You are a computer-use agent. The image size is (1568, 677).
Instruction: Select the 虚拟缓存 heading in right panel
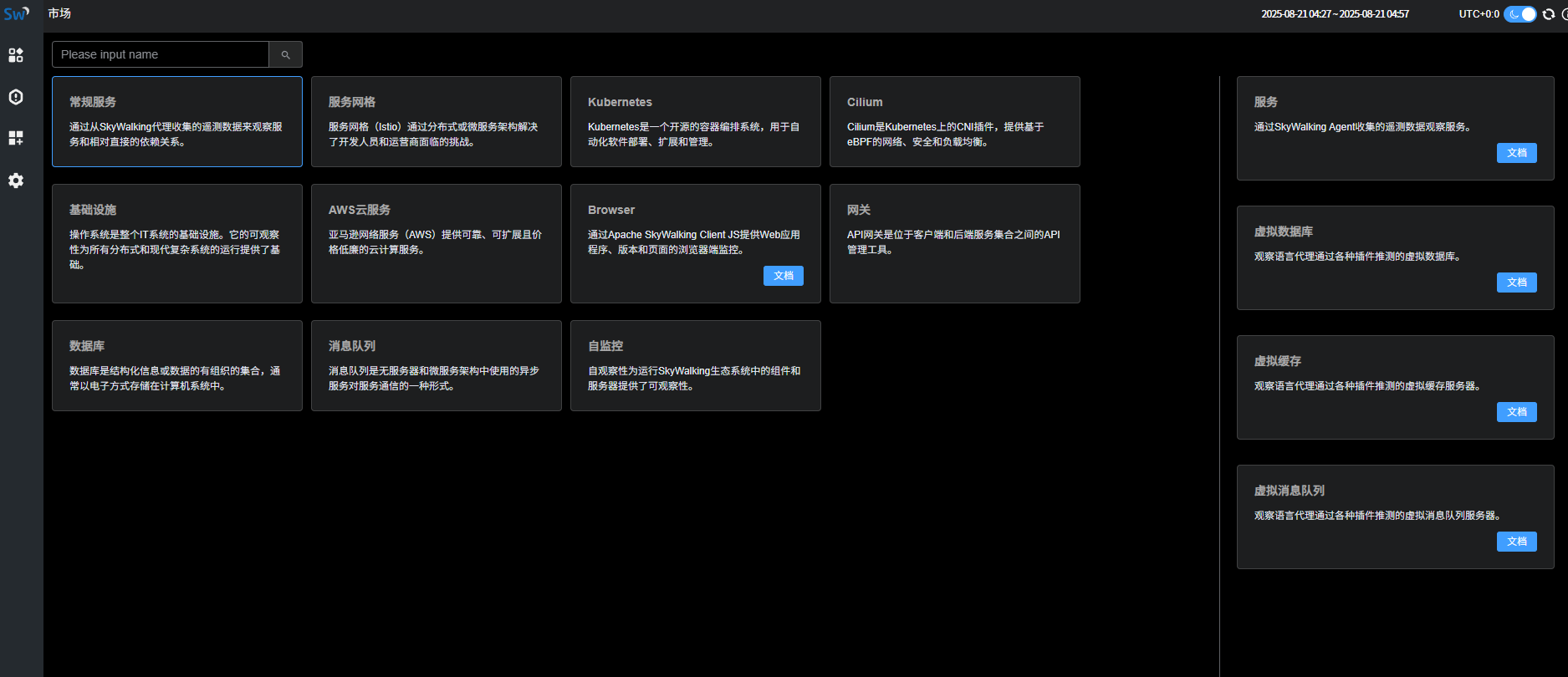pyautogui.click(x=1278, y=361)
